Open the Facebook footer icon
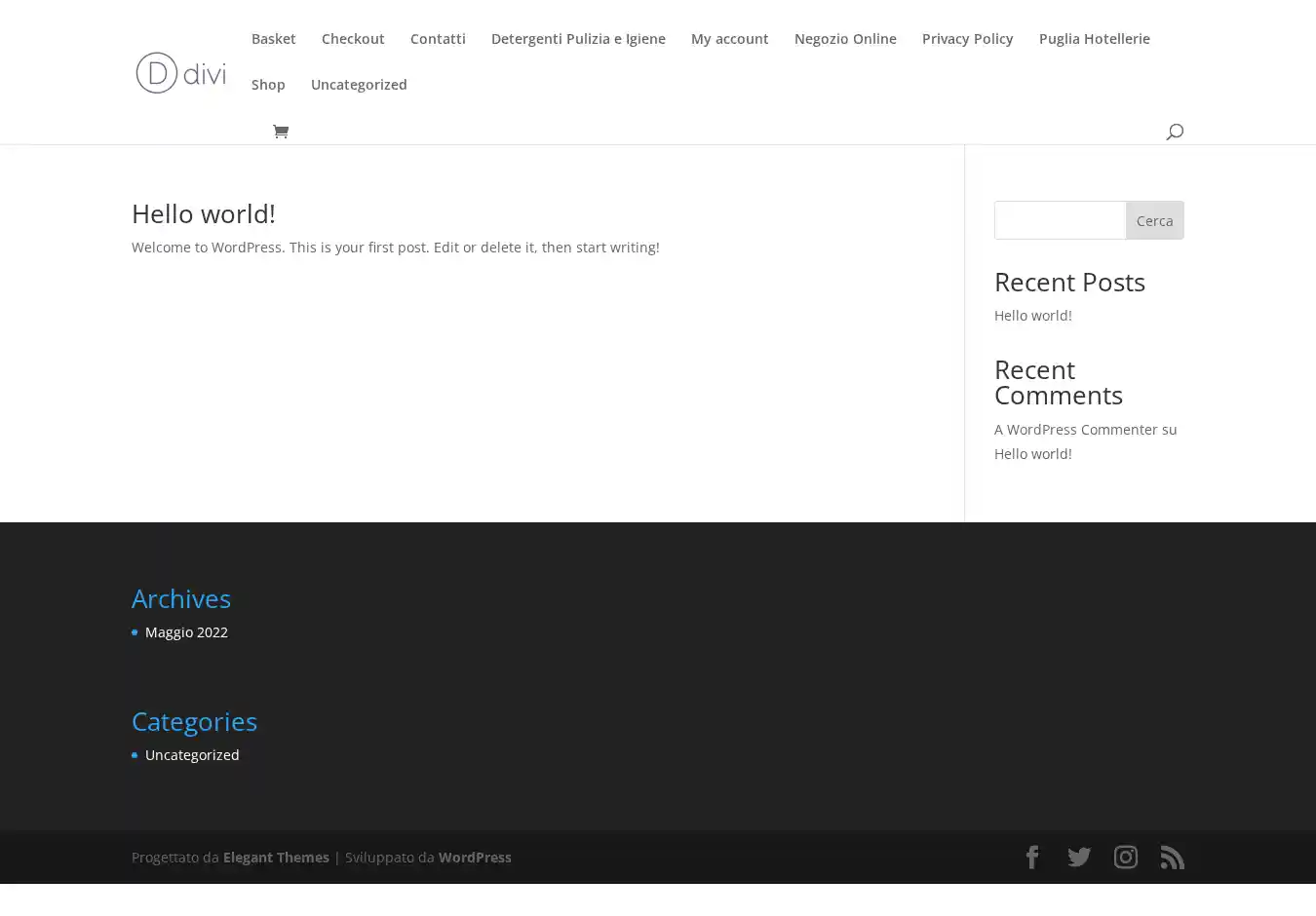The width and height of the screenshot is (1316, 916). (1032, 858)
